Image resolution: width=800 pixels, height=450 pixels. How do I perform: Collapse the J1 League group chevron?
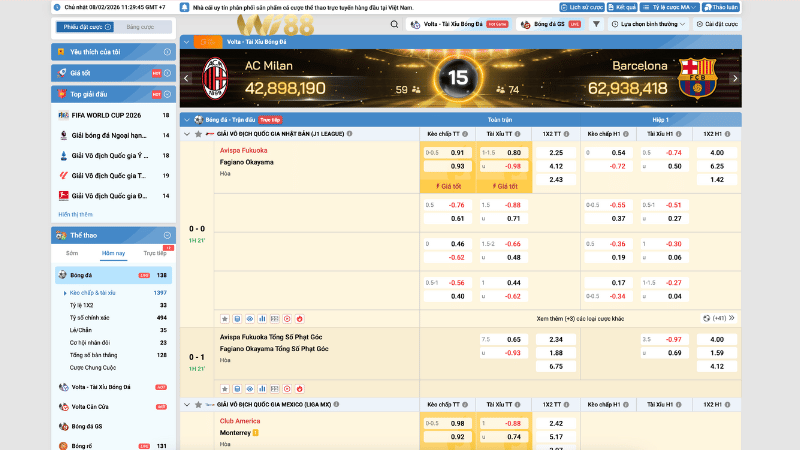coord(187,134)
